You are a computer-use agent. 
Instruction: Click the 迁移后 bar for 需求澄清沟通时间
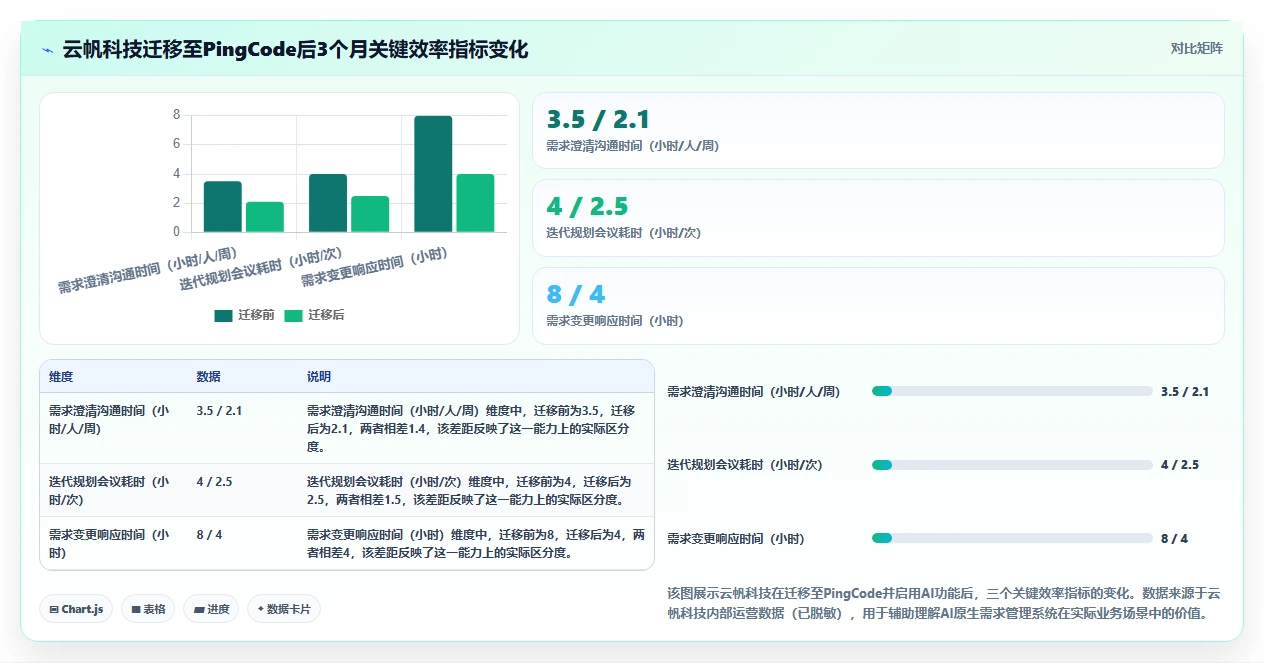pyautogui.click(x=265, y=217)
